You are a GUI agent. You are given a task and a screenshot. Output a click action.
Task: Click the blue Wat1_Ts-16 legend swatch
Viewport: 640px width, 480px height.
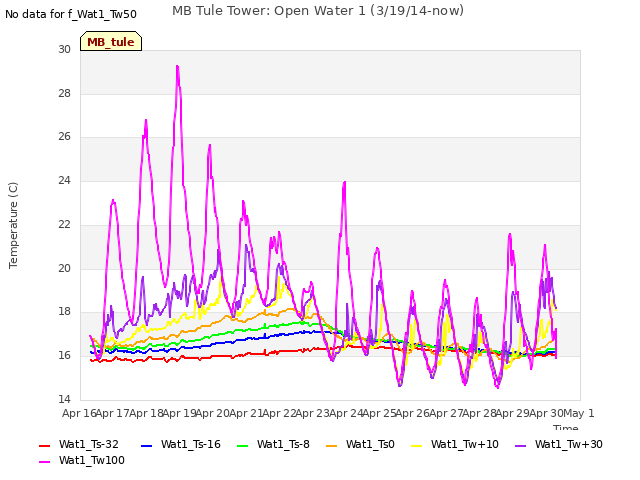146,446
